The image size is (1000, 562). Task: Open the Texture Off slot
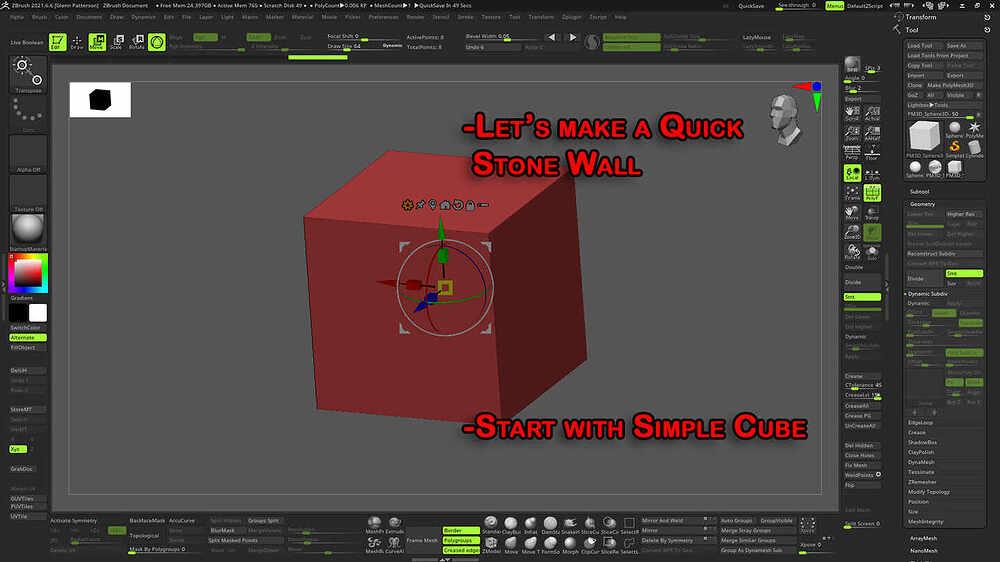[28, 193]
